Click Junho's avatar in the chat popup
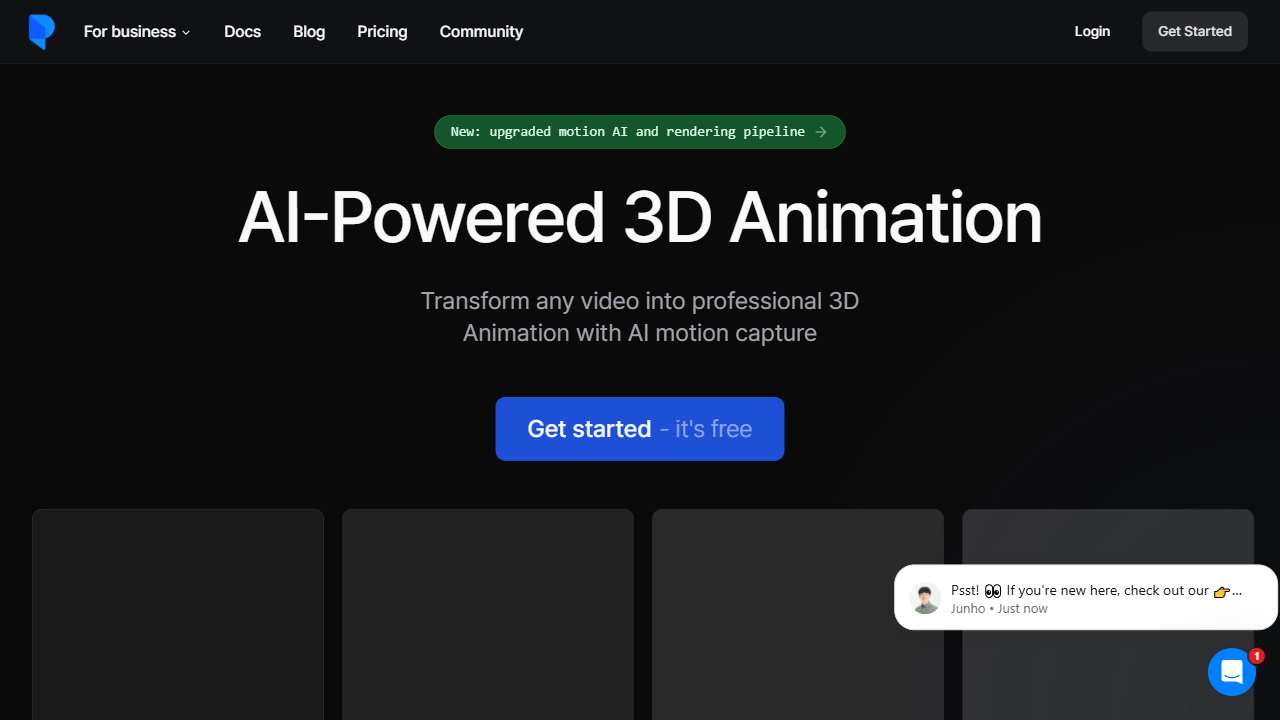The height and width of the screenshot is (720, 1280). [x=926, y=598]
